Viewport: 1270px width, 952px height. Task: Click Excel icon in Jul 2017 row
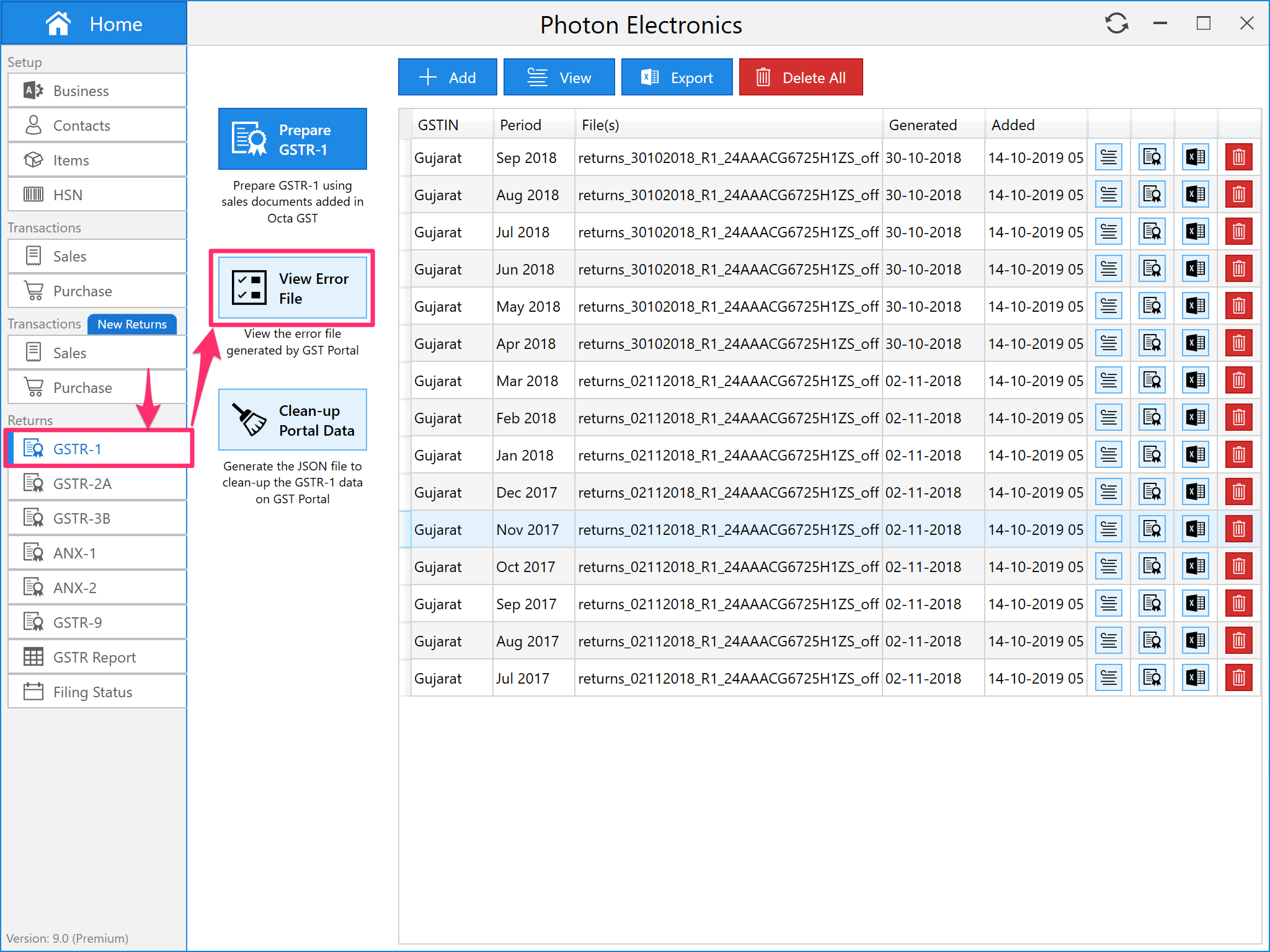coord(1195,678)
